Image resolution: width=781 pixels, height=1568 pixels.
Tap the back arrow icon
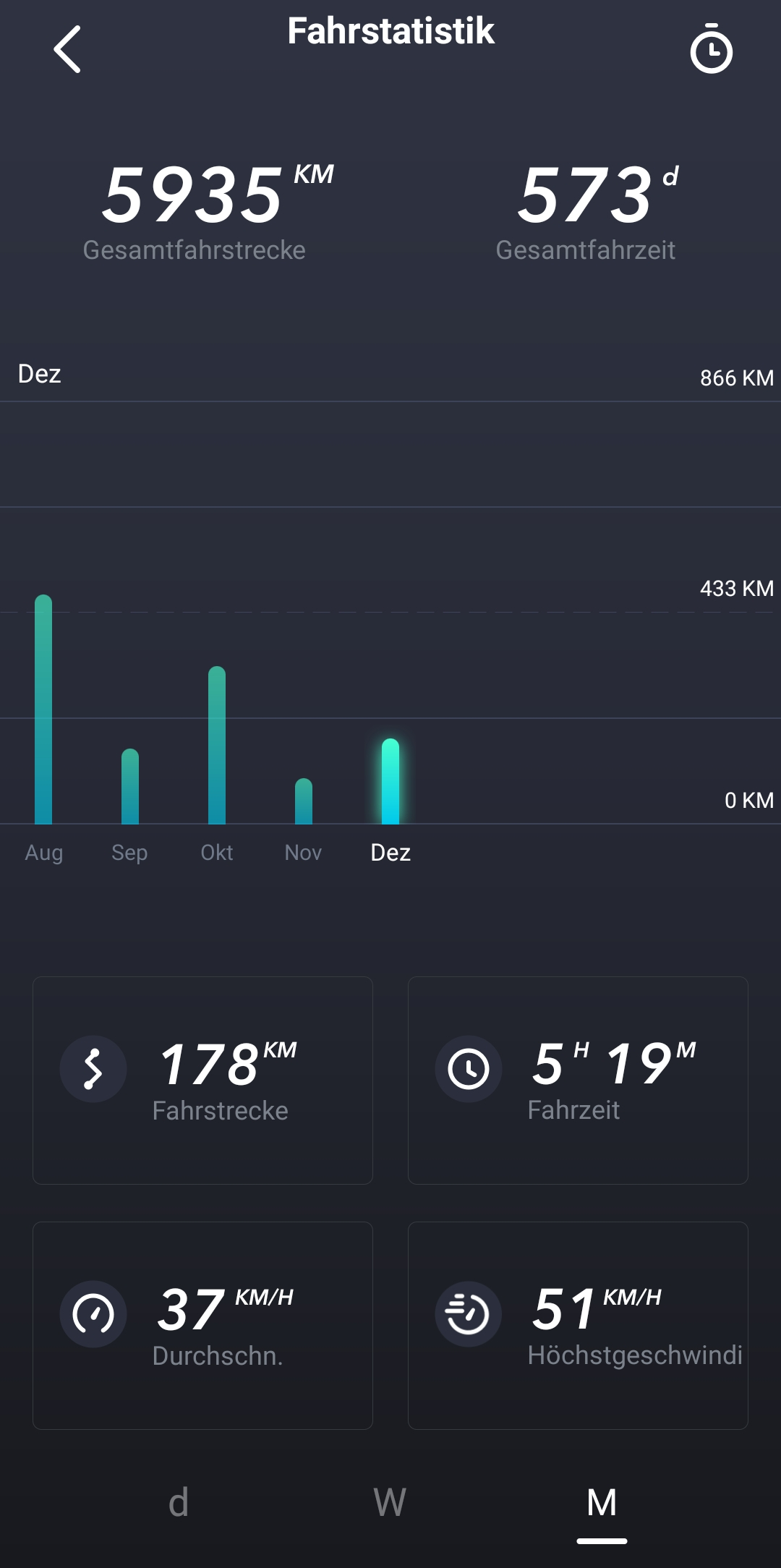click(67, 49)
